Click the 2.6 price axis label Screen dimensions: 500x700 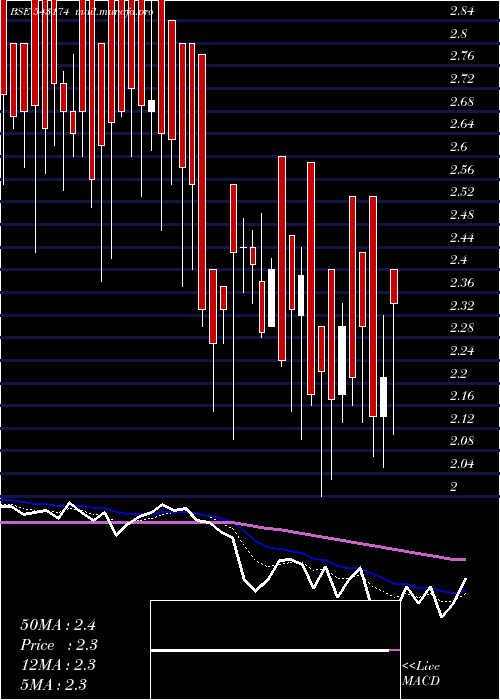coord(458,147)
